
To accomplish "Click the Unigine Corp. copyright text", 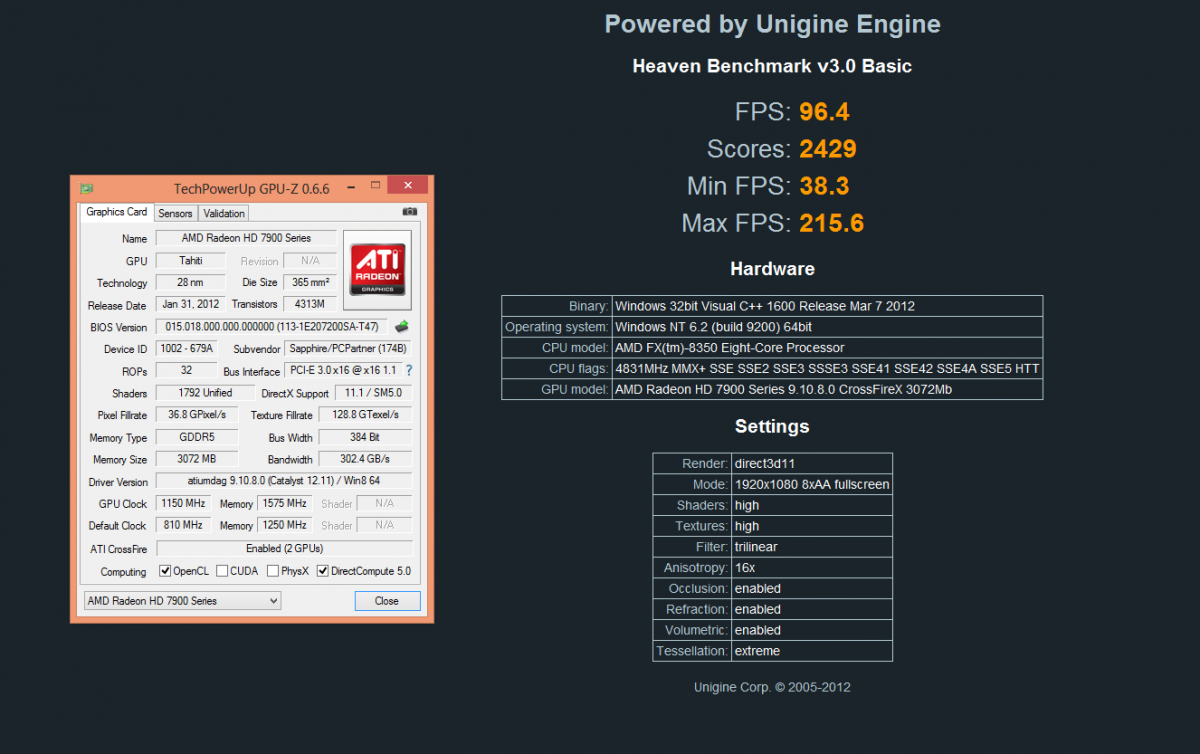I will [x=772, y=687].
